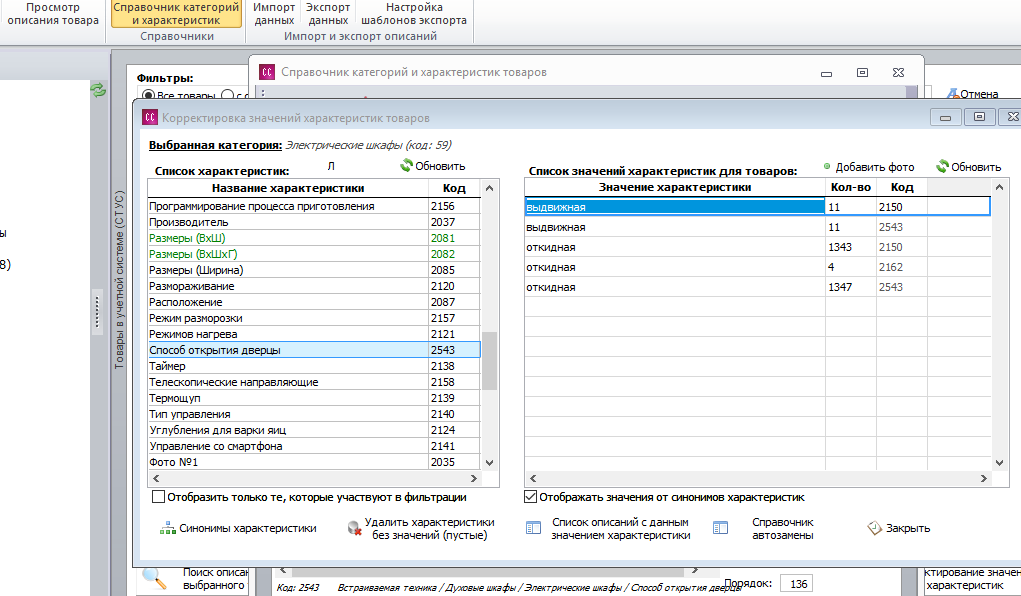Click the 'Значение характеристики' column header
The image size is (1021, 596).
pos(675,187)
